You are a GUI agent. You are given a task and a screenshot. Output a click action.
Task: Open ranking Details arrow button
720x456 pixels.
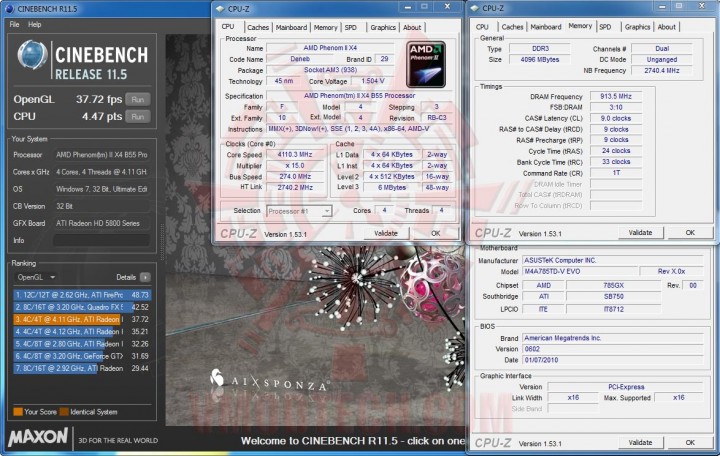coord(145,277)
